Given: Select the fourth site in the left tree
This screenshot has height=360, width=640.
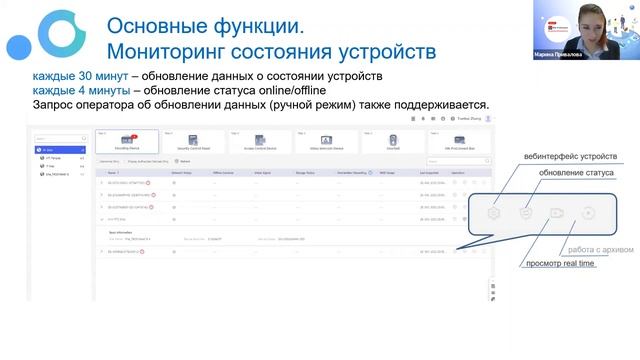Looking at the screenshot, I should pos(60,174).
